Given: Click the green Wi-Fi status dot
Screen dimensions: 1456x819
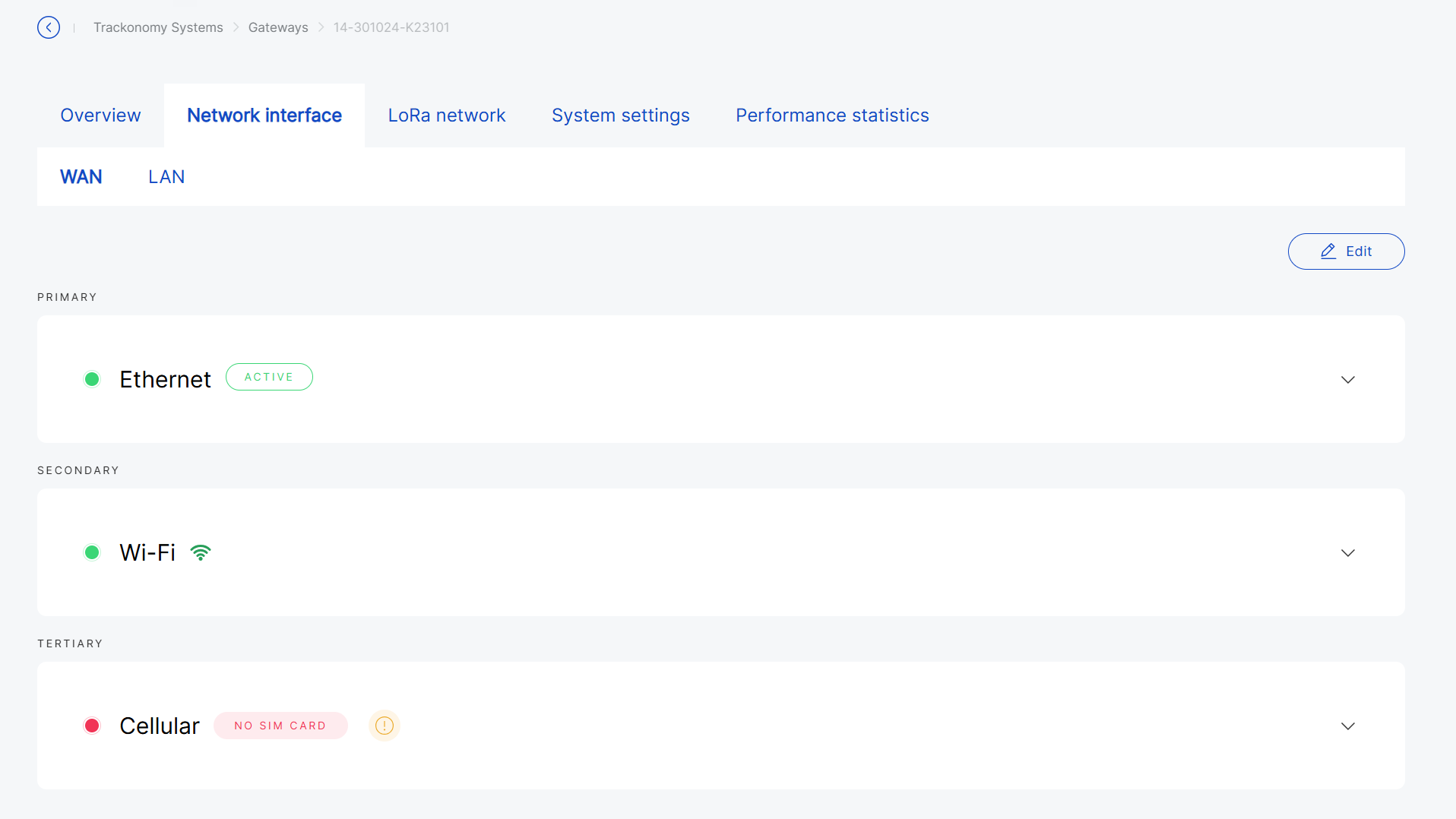Looking at the screenshot, I should (x=92, y=552).
